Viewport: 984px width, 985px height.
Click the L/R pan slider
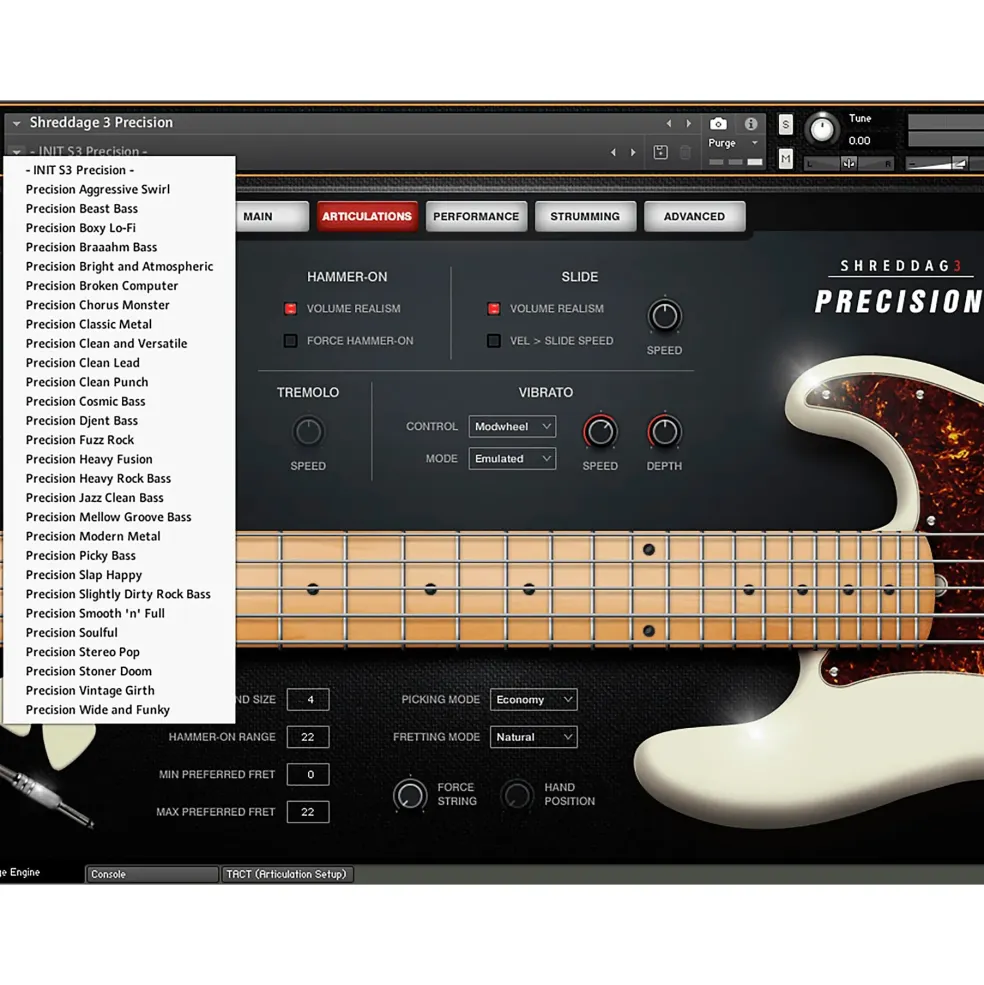tap(849, 164)
